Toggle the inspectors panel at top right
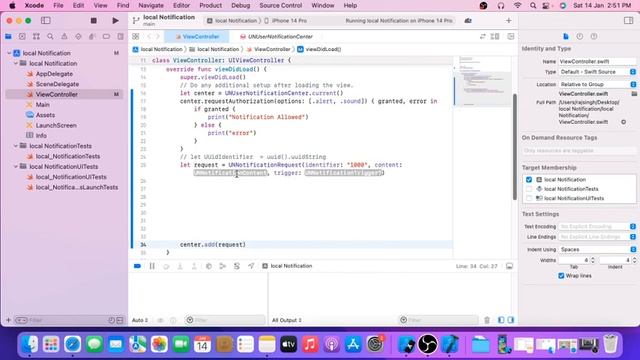Viewport: 640px width, 360px height. tap(629, 20)
